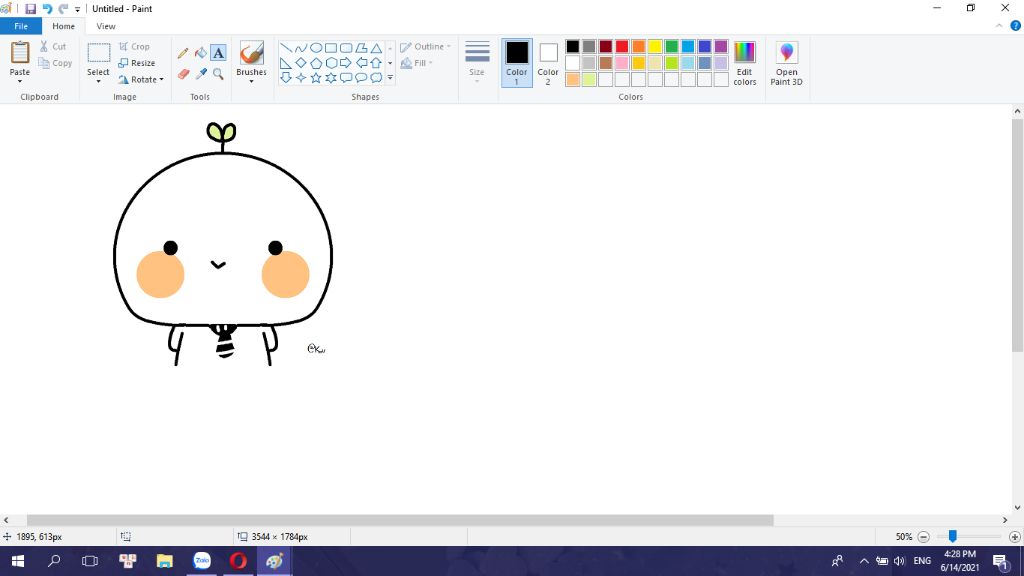Image resolution: width=1024 pixels, height=576 pixels.
Task: Pick the red color swatch
Action: 622,46
